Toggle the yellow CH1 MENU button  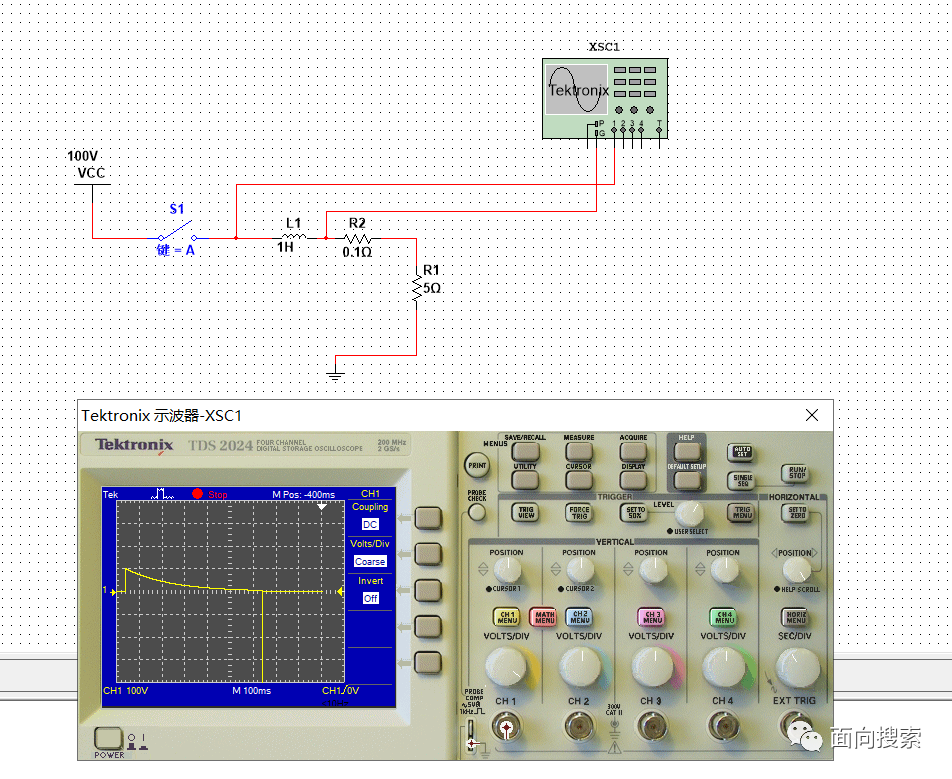[506, 617]
